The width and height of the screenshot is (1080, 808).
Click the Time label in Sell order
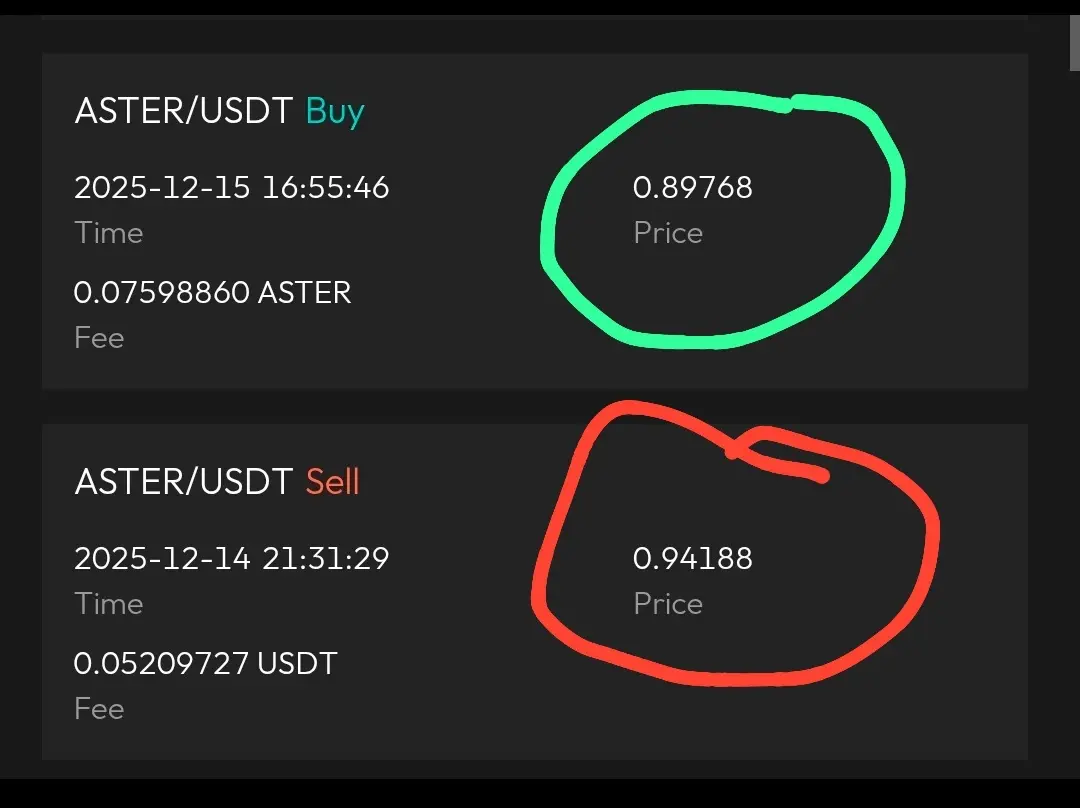pyautogui.click(x=109, y=603)
